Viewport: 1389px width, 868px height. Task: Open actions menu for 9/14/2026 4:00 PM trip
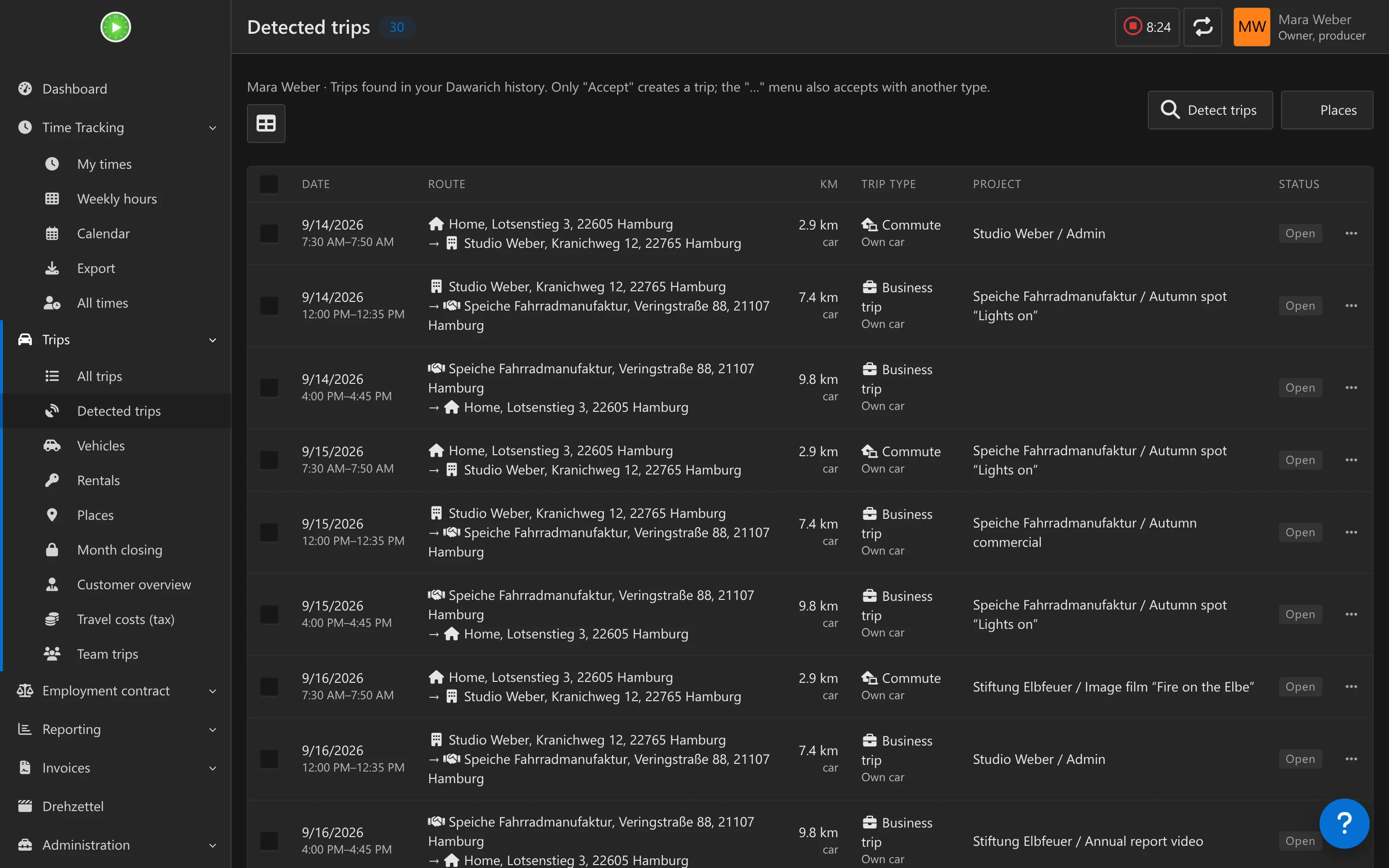click(x=1351, y=388)
